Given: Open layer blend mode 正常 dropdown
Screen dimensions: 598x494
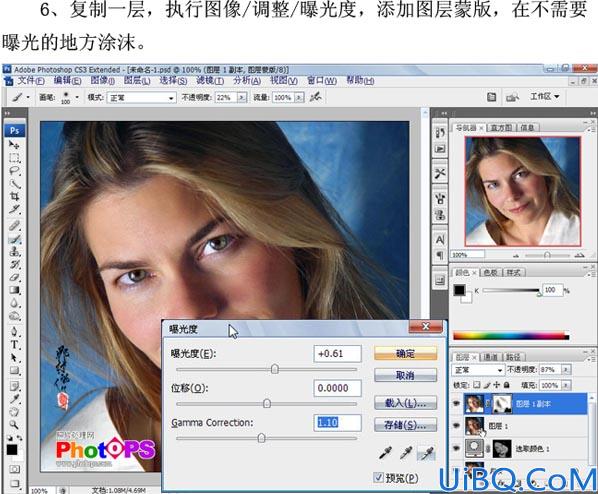Looking at the screenshot, I should [478, 370].
